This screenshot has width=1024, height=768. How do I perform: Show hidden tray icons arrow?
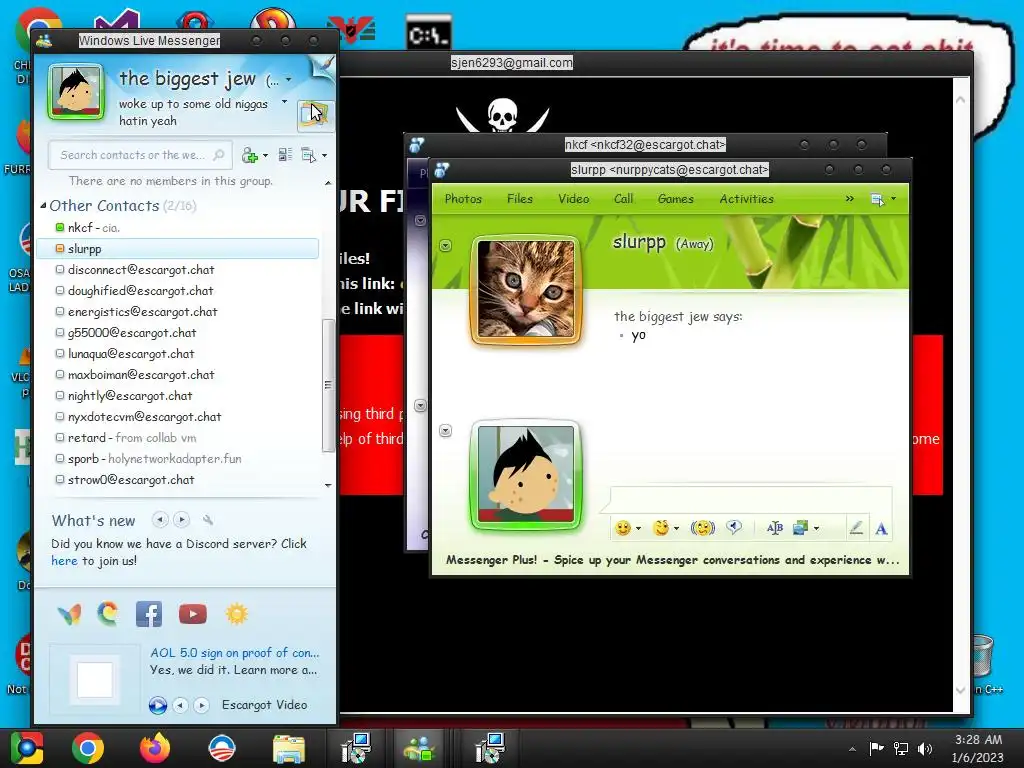point(852,749)
